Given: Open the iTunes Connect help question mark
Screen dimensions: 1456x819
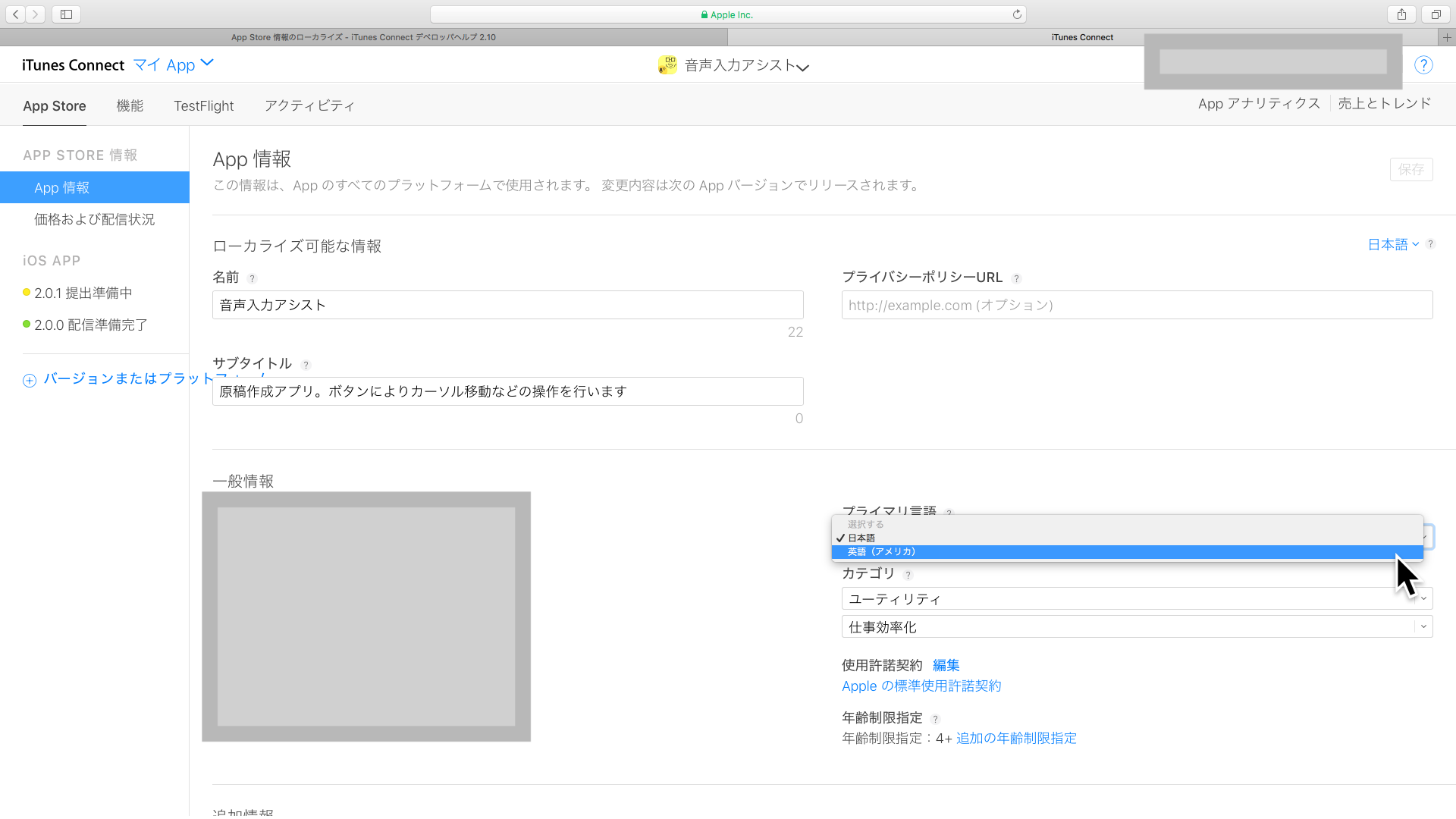Looking at the screenshot, I should pyautogui.click(x=1423, y=65).
